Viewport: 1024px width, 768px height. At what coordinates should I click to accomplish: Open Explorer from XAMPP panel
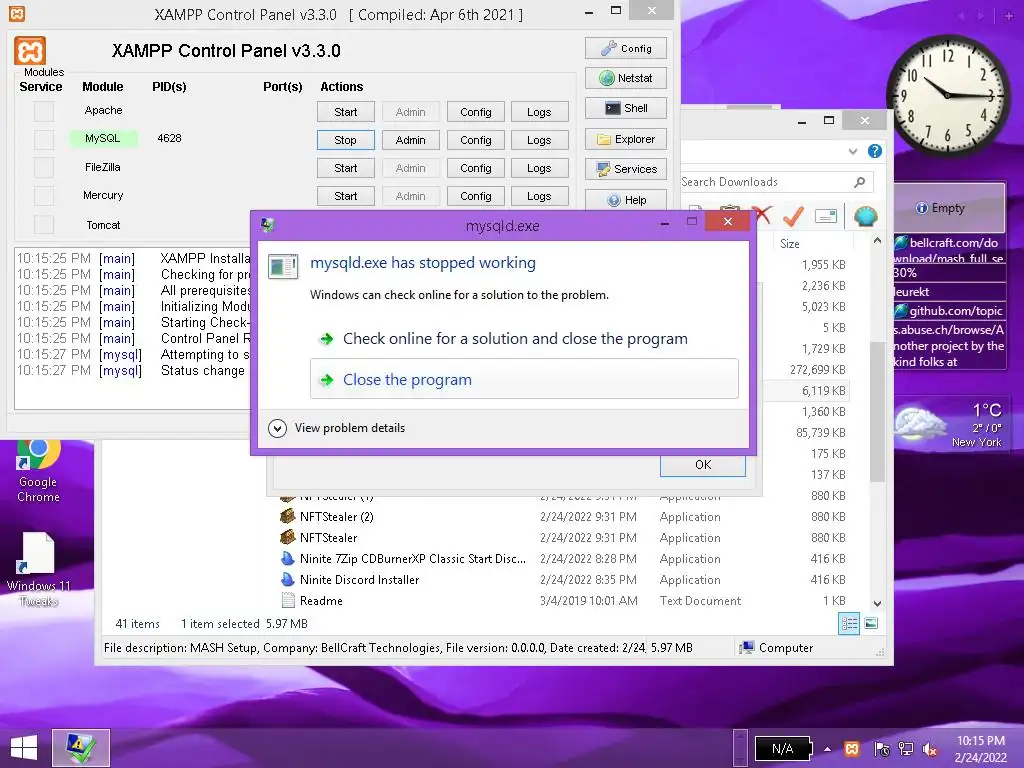(x=626, y=139)
